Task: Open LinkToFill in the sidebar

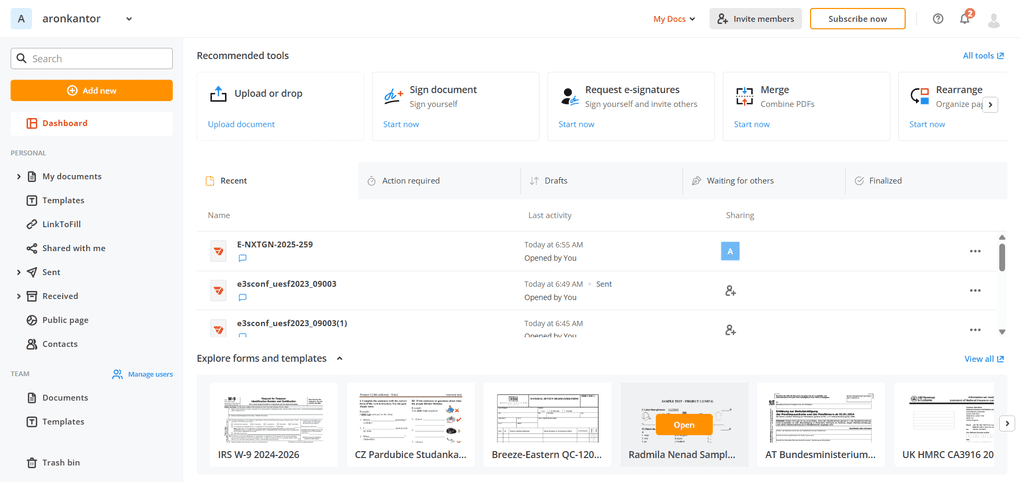Action: 61,224
